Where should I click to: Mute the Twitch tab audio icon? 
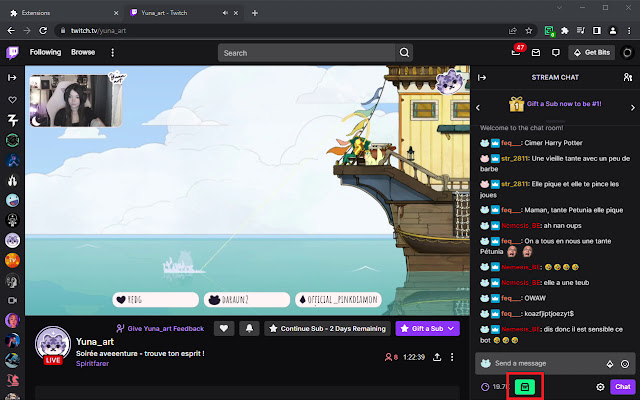pos(225,13)
